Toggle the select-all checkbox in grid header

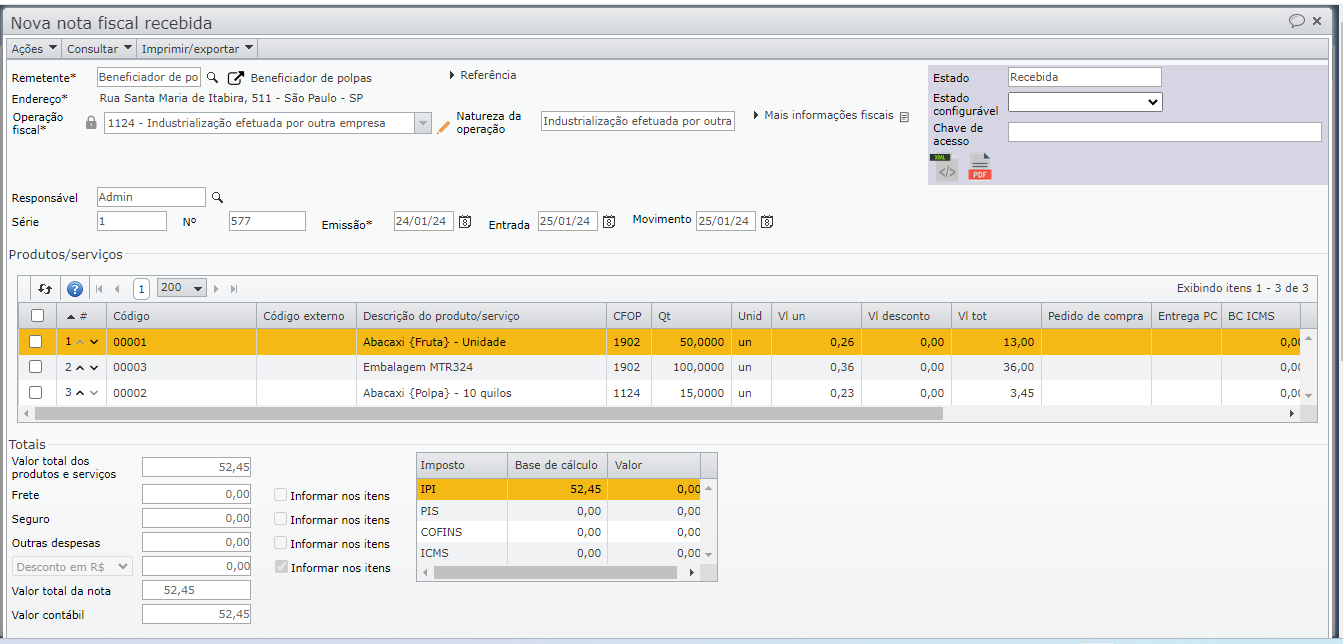[x=37, y=316]
